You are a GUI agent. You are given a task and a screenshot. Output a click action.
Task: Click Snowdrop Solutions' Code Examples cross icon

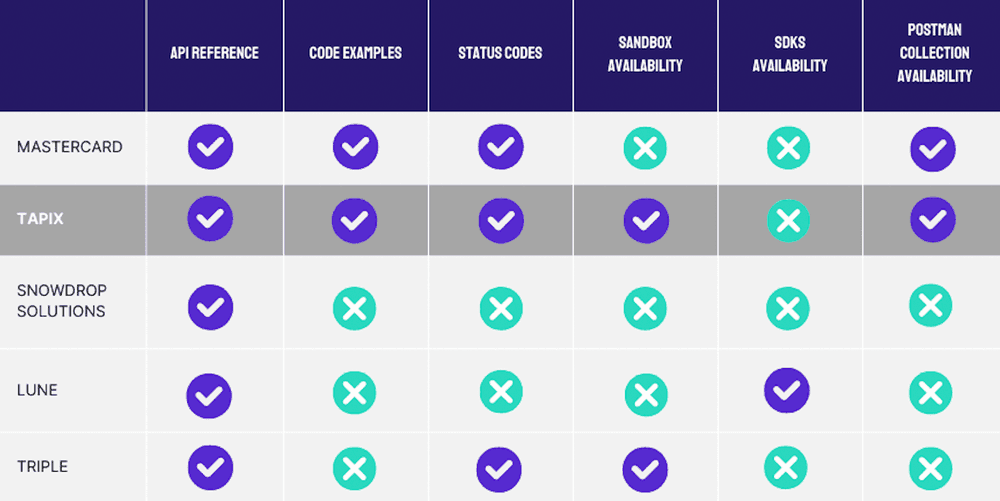(354, 309)
